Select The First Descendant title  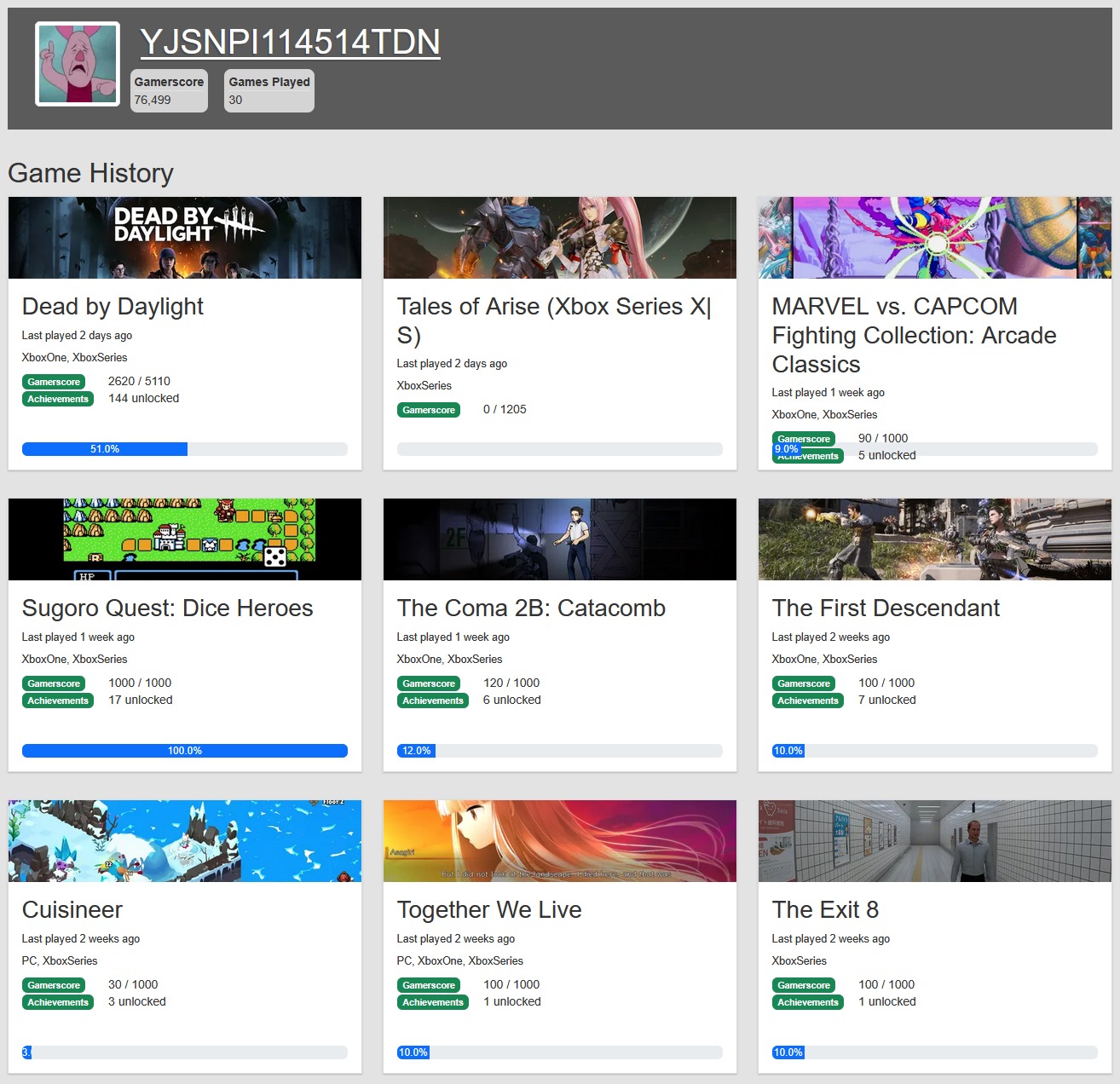886,608
